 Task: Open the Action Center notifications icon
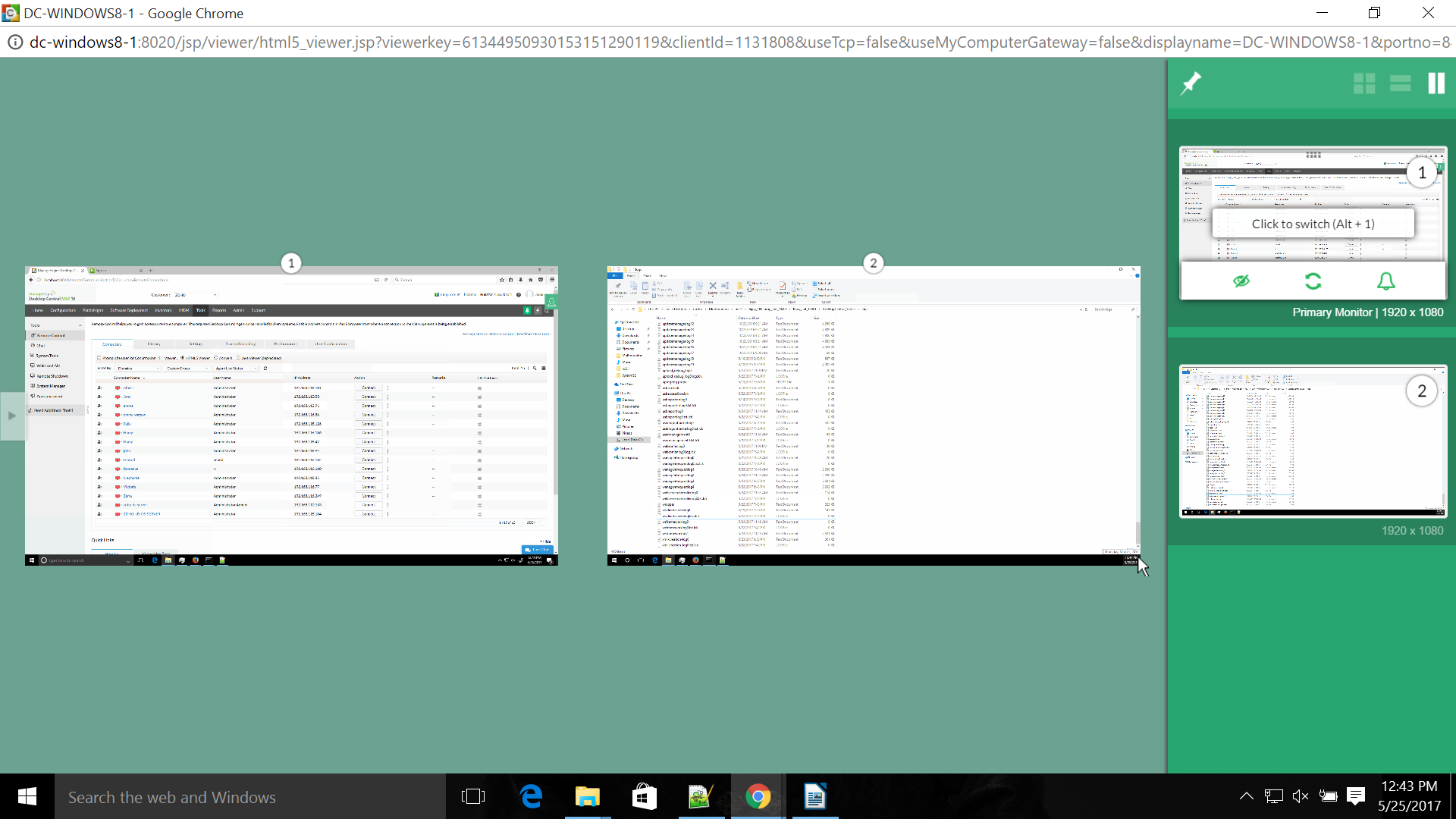(1356, 796)
